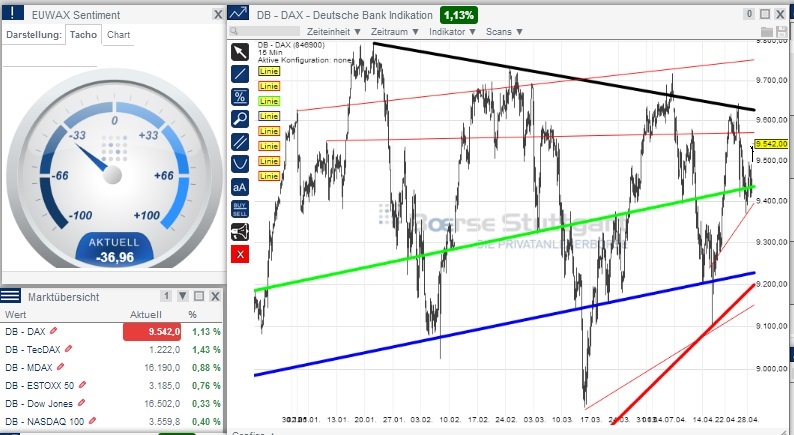The width and height of the screenshot is (794, 435).
Task: Click the AKTUELL -36,96 sentiment readout
Action: (115, 250)
